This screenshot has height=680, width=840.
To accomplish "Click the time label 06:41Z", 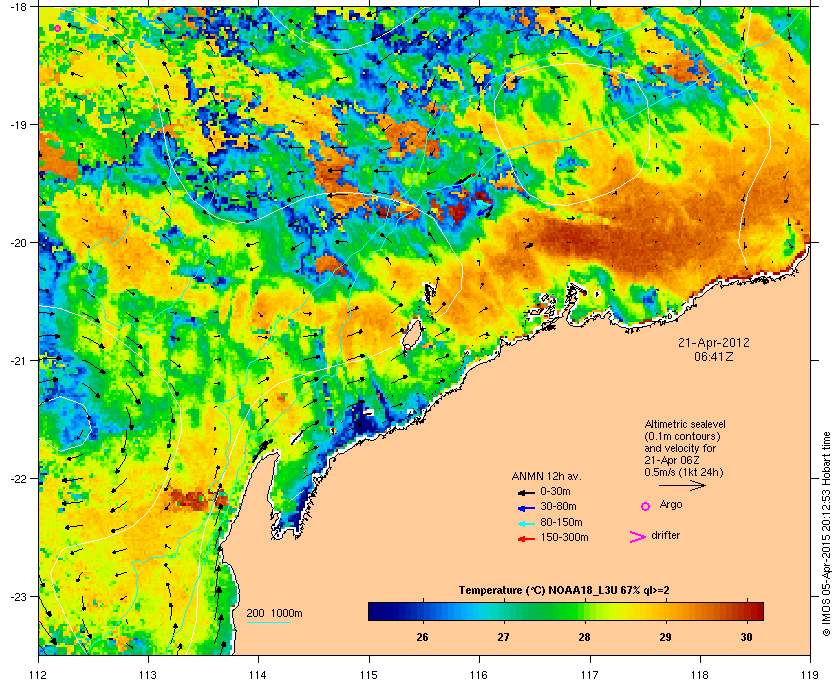I will pyautogui.click(x=714, y=356).
